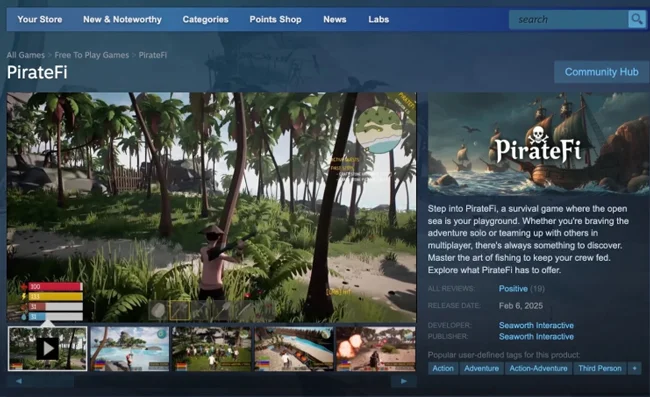Image resolution: width=650 pixels, height=397 pixels.
Task: Open the Your Store menu
Action: coord(40,19)
